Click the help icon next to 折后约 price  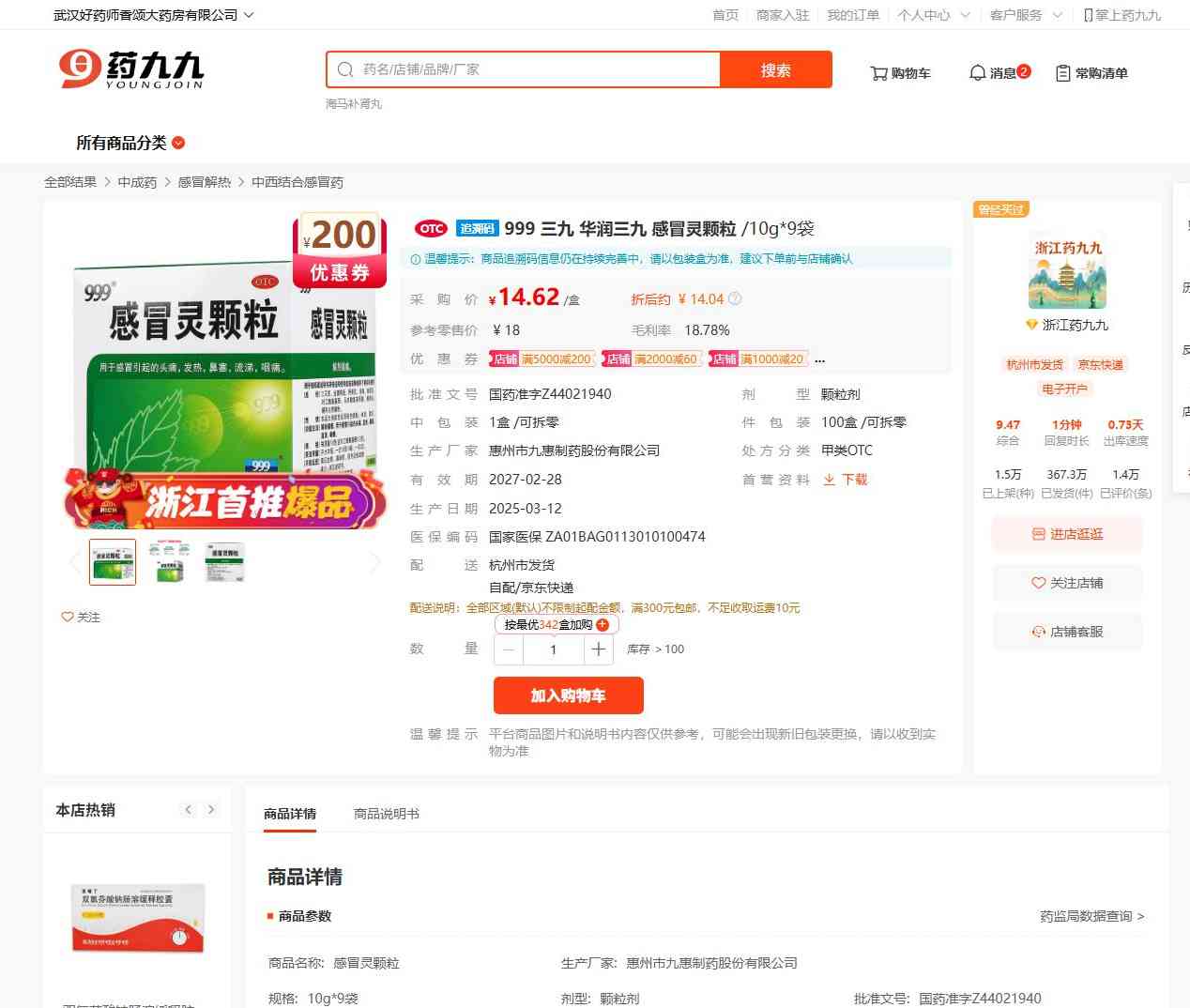(735, 299)
